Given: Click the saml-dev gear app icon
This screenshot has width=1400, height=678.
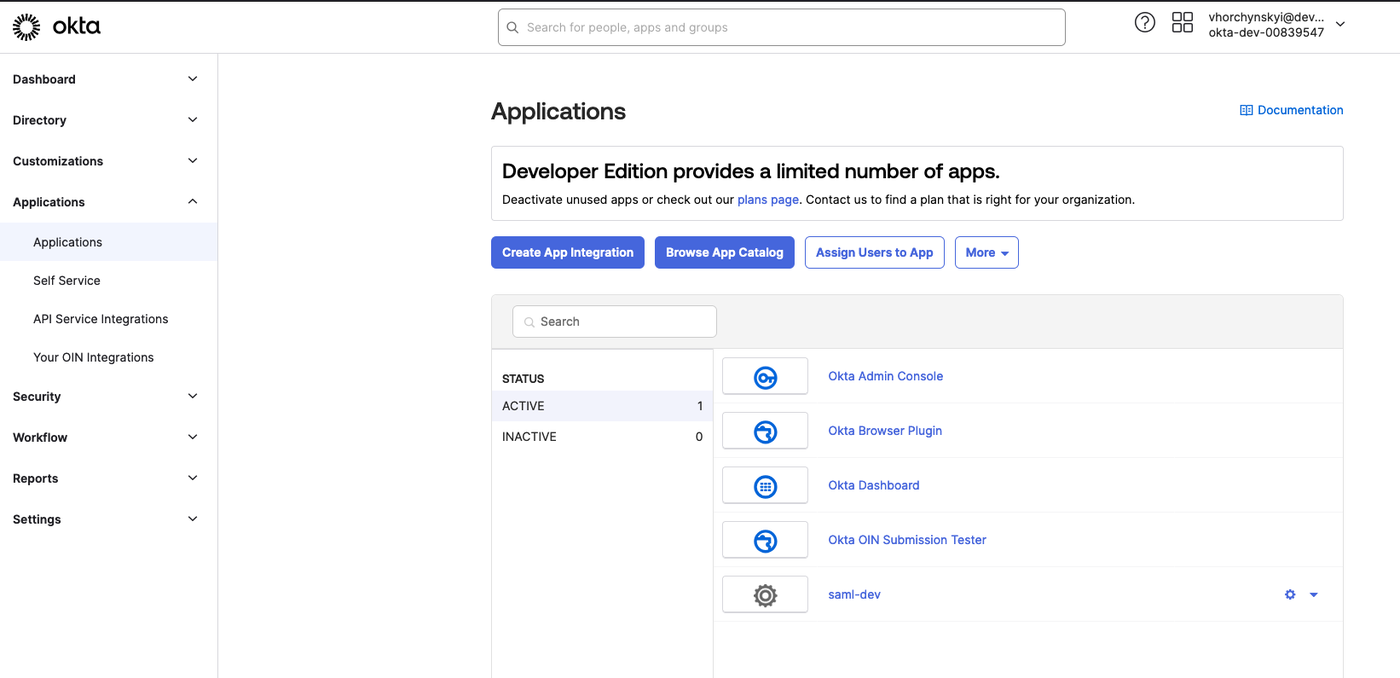Looking at the screenshot, I should 765,595.
